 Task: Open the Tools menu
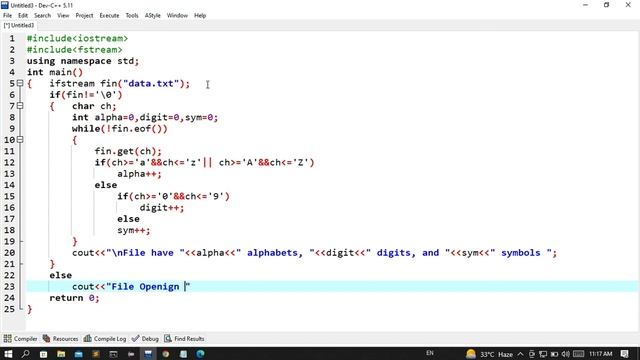(132, 16)
